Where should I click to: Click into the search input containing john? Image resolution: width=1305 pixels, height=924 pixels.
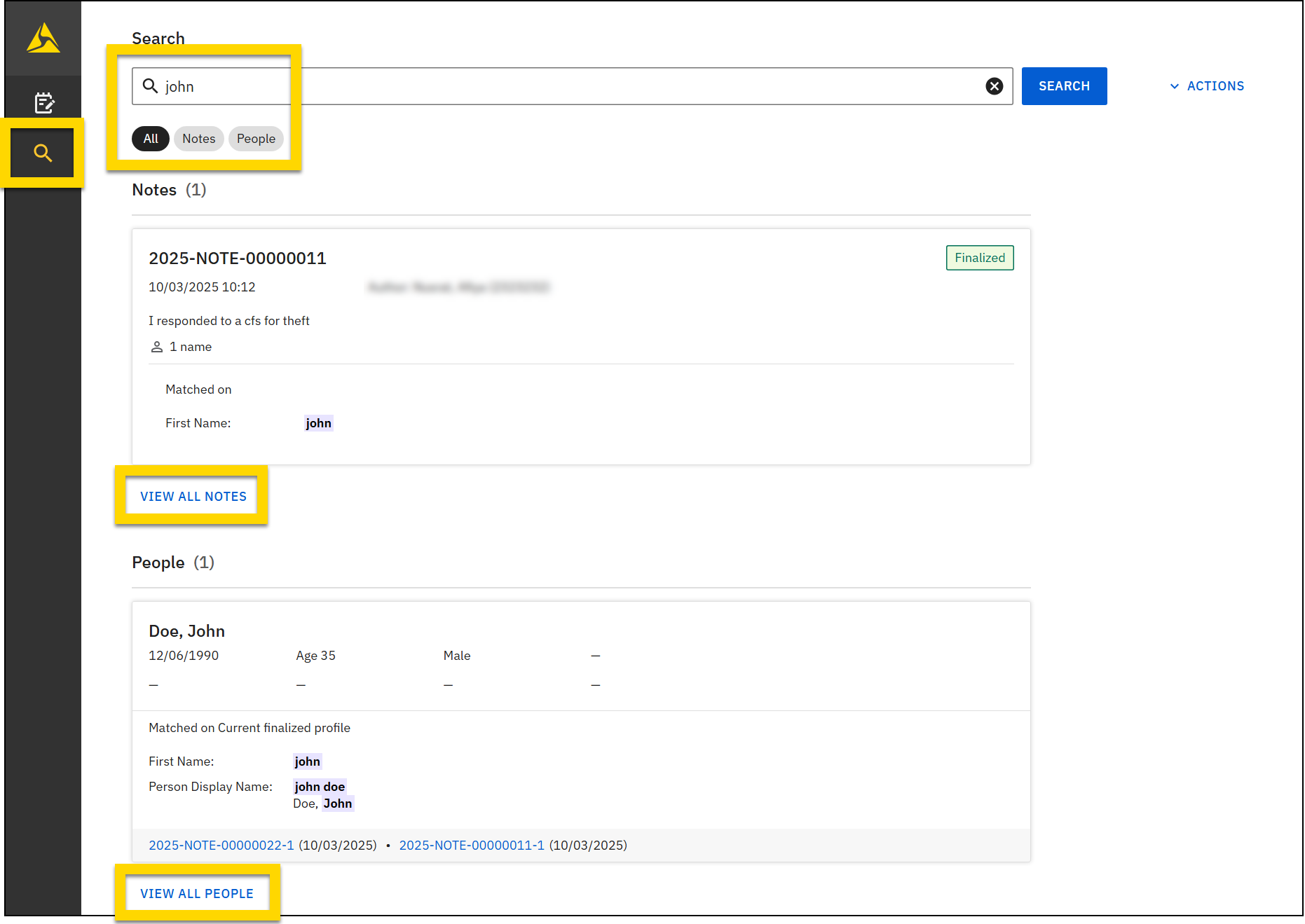561,86
